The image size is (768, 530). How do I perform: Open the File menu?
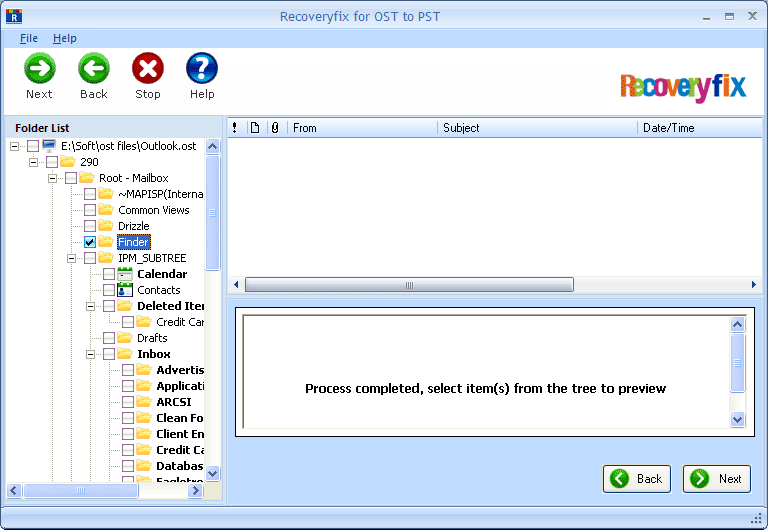[29, 38]
